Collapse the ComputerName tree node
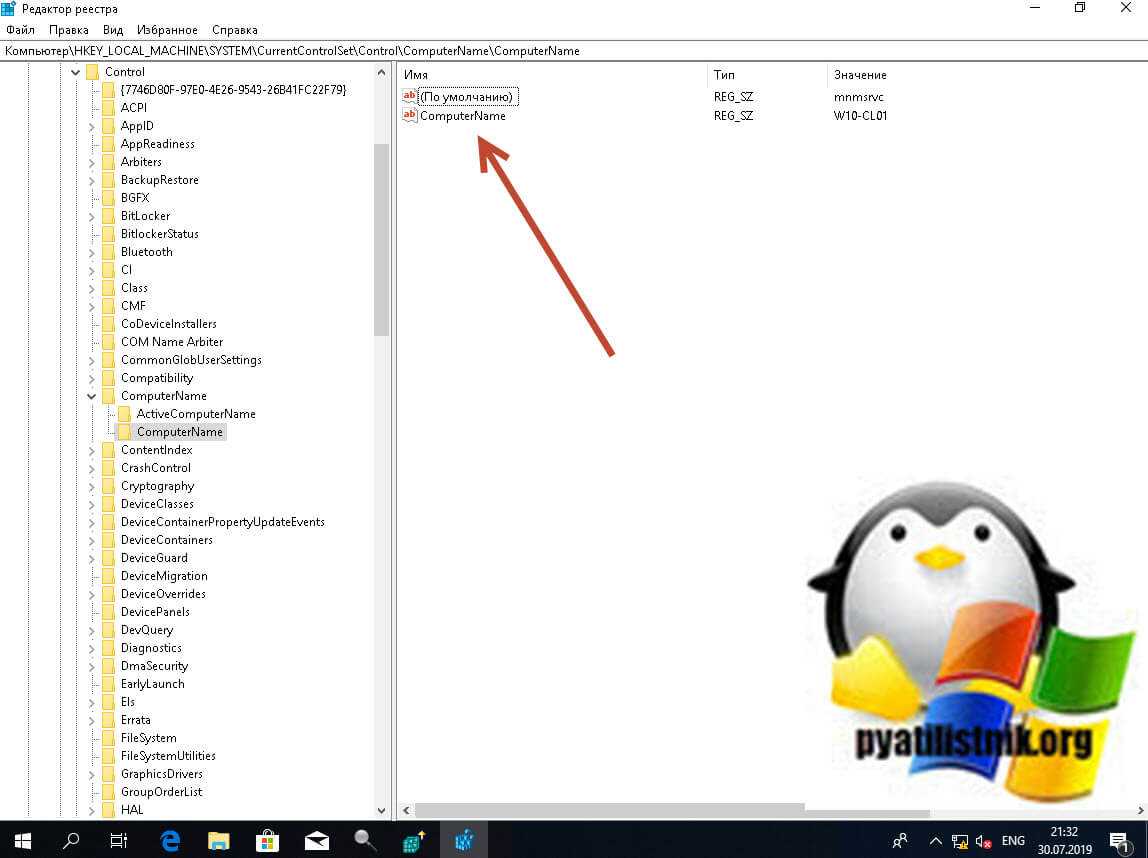 point(92,396)
